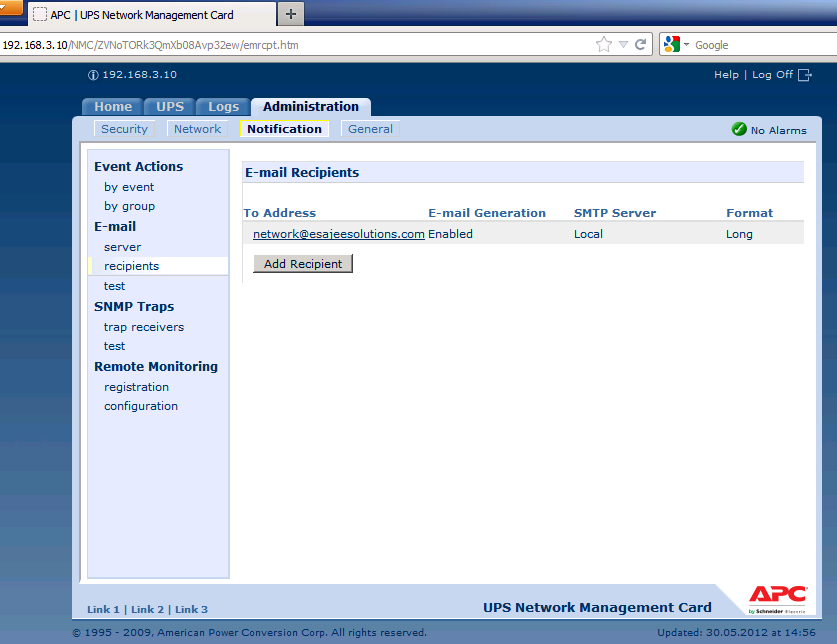The height and width of the screenshot is (644, 837).
Task: Click the Remote Monitoring sidebar heading
Action: [x=156, y=366]
